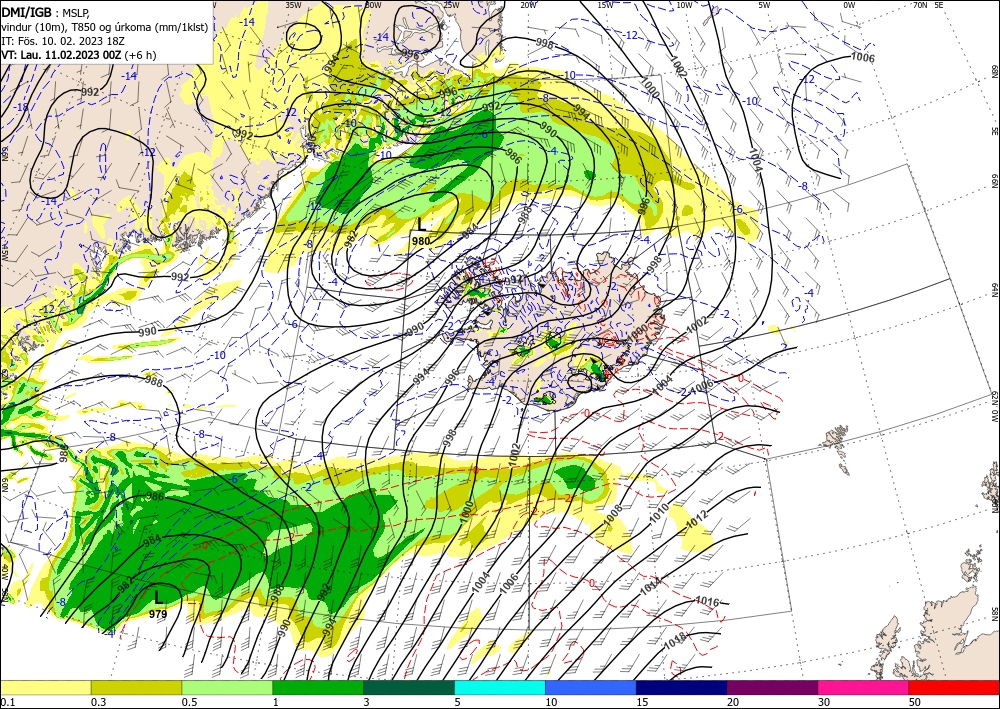
Task: Select the medium green 1–3 legend swatch
Action: click(318, 687)
